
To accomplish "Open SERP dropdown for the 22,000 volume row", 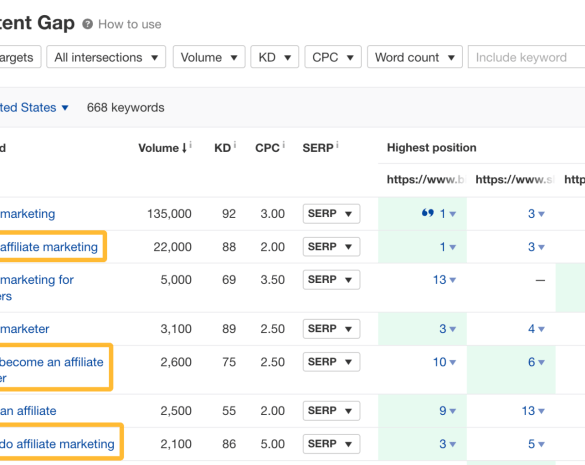I will coord(331,247).
